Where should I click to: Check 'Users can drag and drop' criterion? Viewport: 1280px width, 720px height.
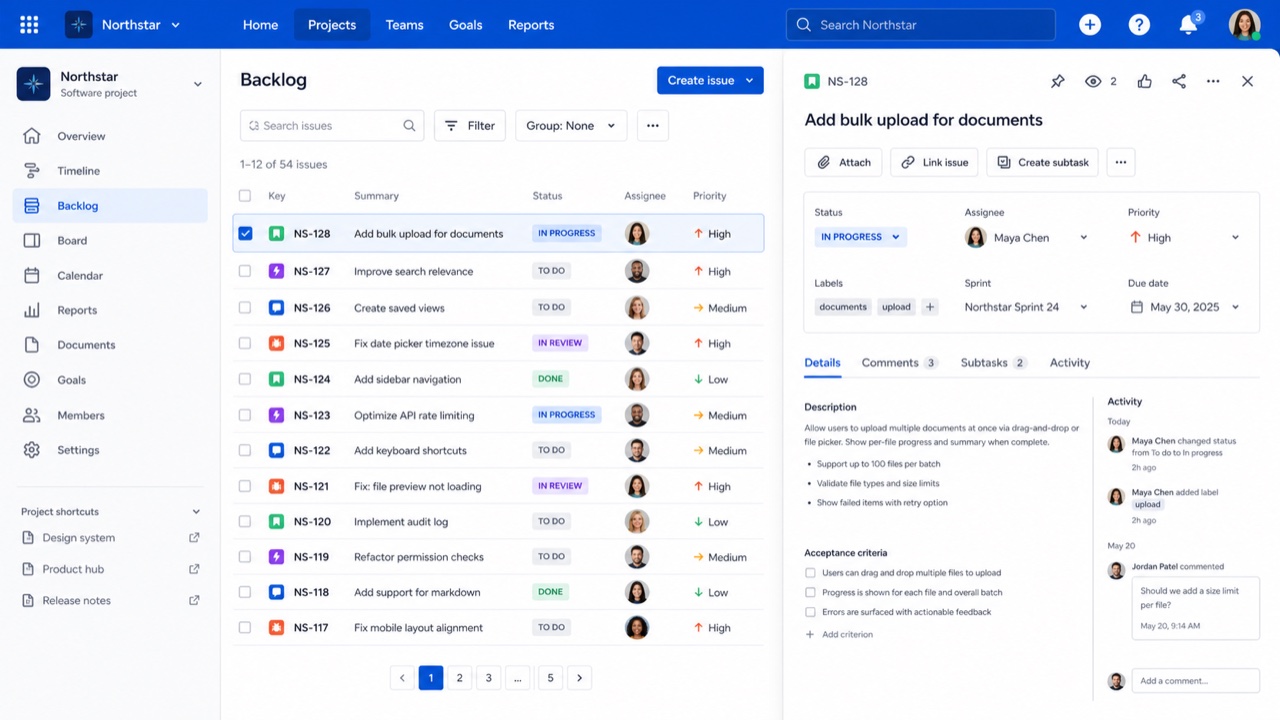point(810,573)
